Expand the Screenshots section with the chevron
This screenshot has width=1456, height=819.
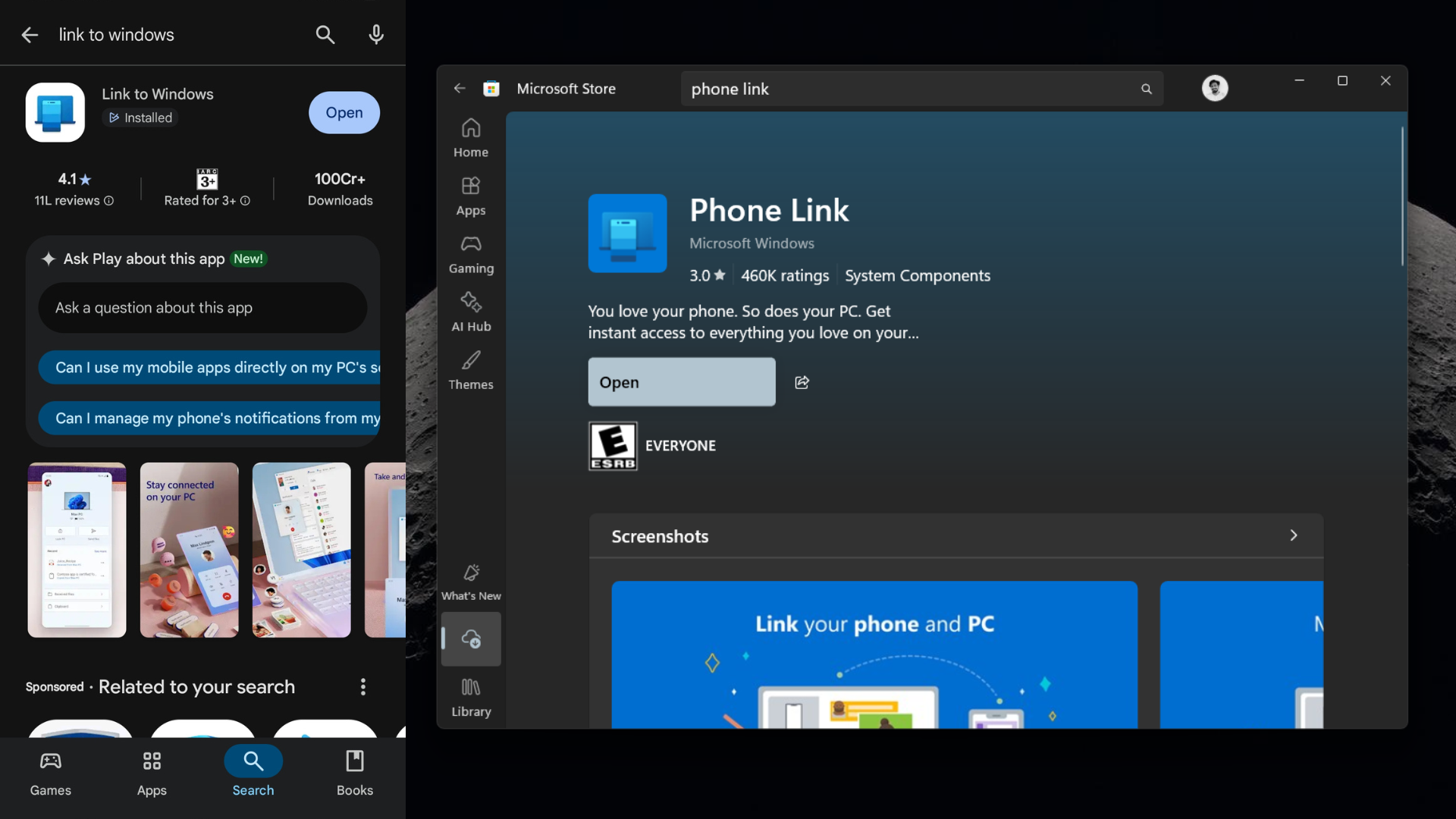coord(1293,535)
